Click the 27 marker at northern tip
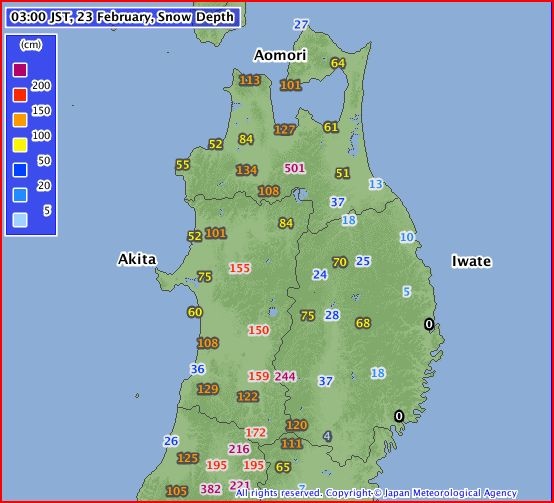Image resolution: width=554 pixels, height=503 pixels. click(301, 25)
